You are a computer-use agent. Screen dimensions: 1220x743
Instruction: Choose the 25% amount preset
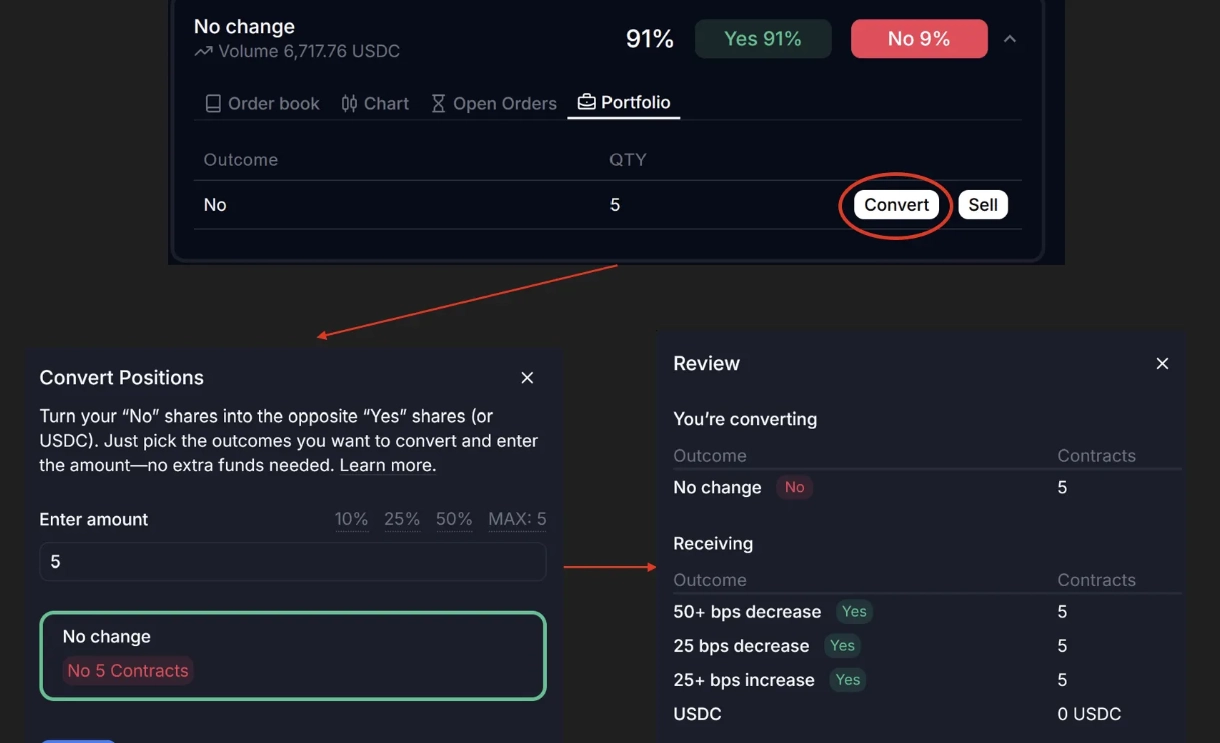401,519
